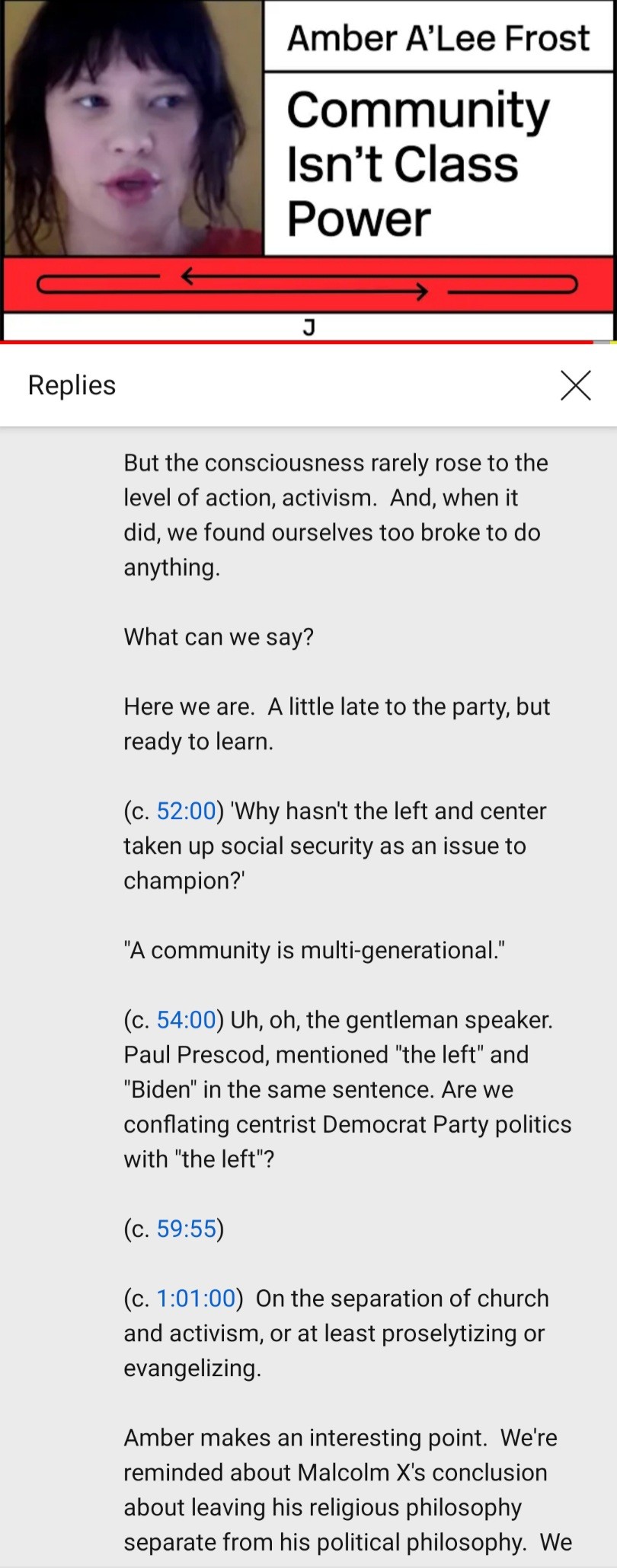This screenshot has width=617, height=1568.
Task: Click the "Here we are" comment line
Action: (x=336, y=724)
